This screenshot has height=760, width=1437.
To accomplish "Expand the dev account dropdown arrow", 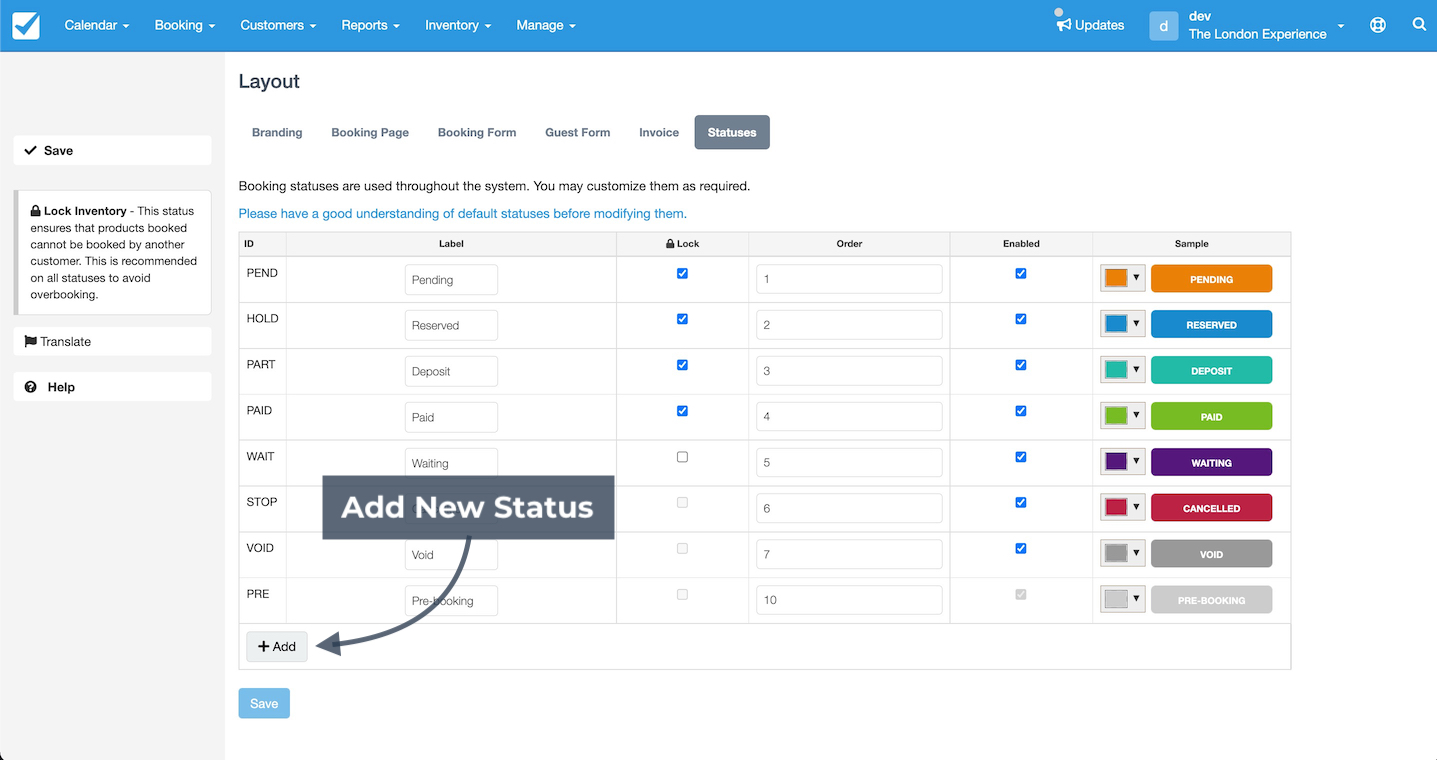I will (1341, 26).
